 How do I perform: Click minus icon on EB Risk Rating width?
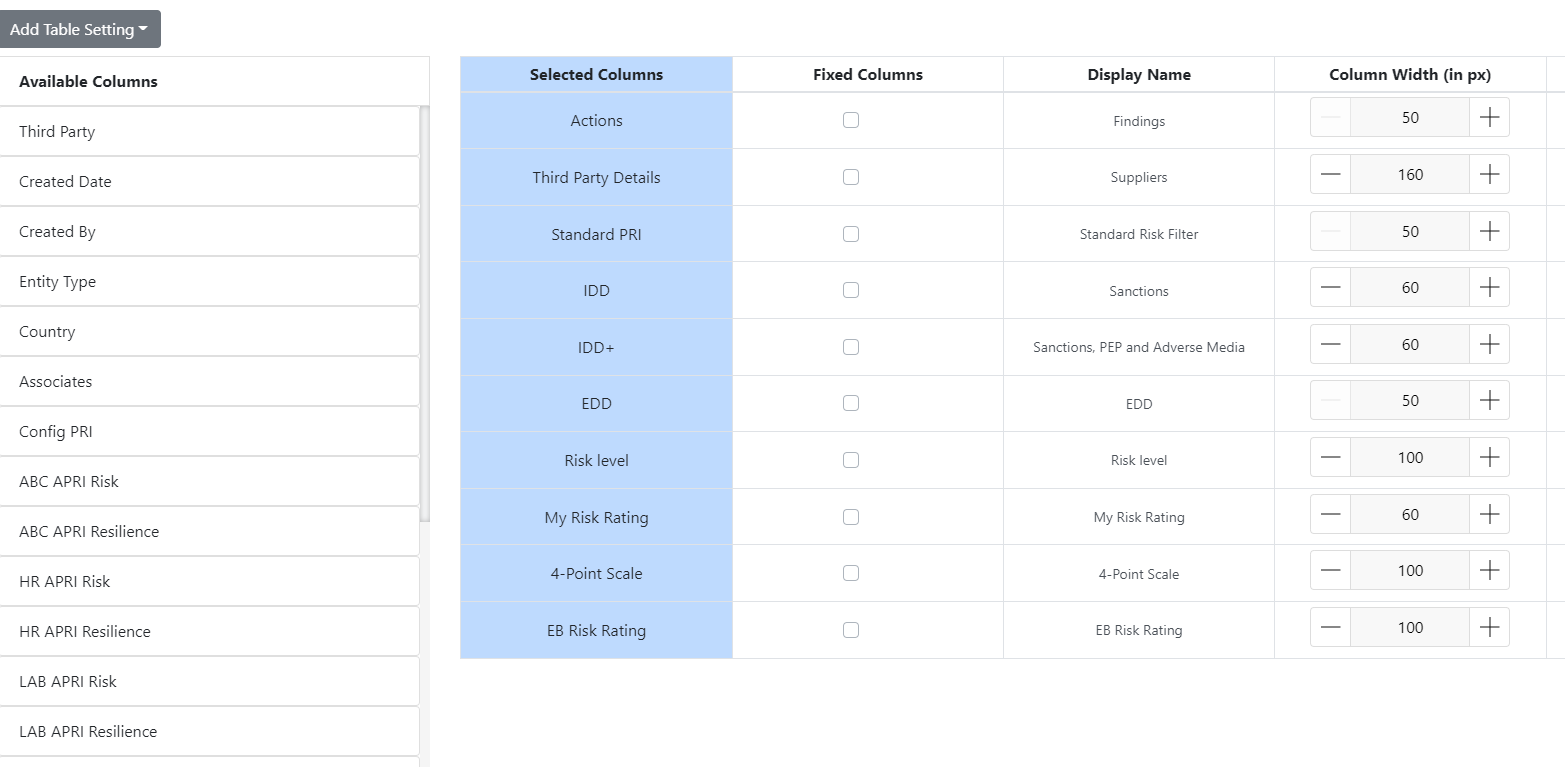(x=1330, y=627)
